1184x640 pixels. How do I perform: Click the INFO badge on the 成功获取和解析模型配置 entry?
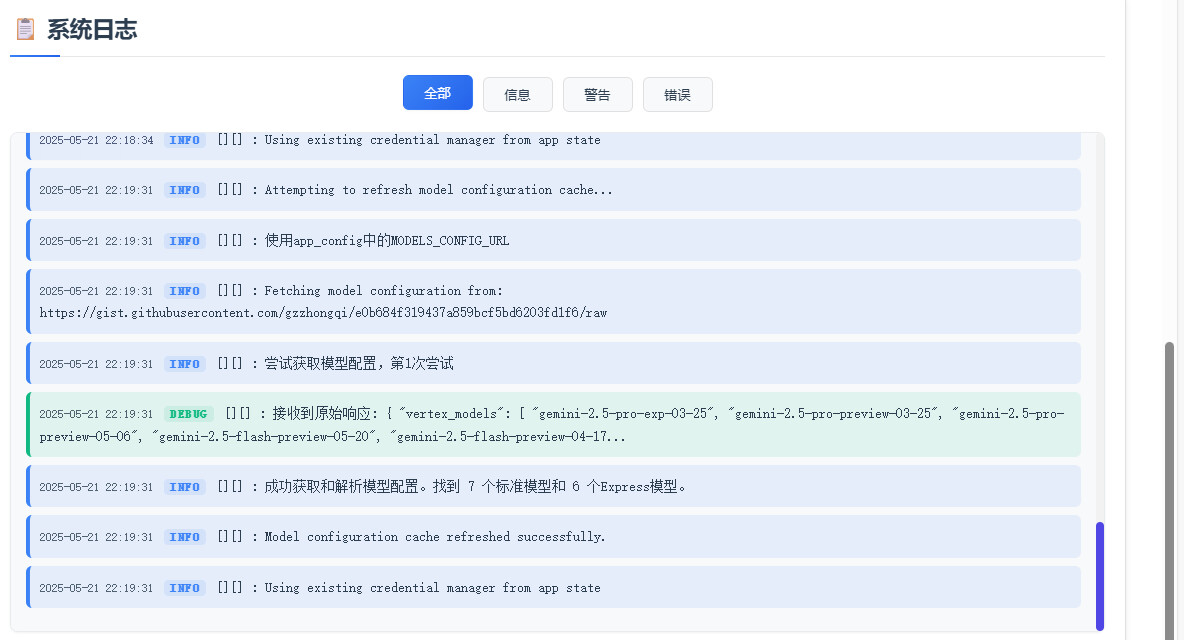184,487
